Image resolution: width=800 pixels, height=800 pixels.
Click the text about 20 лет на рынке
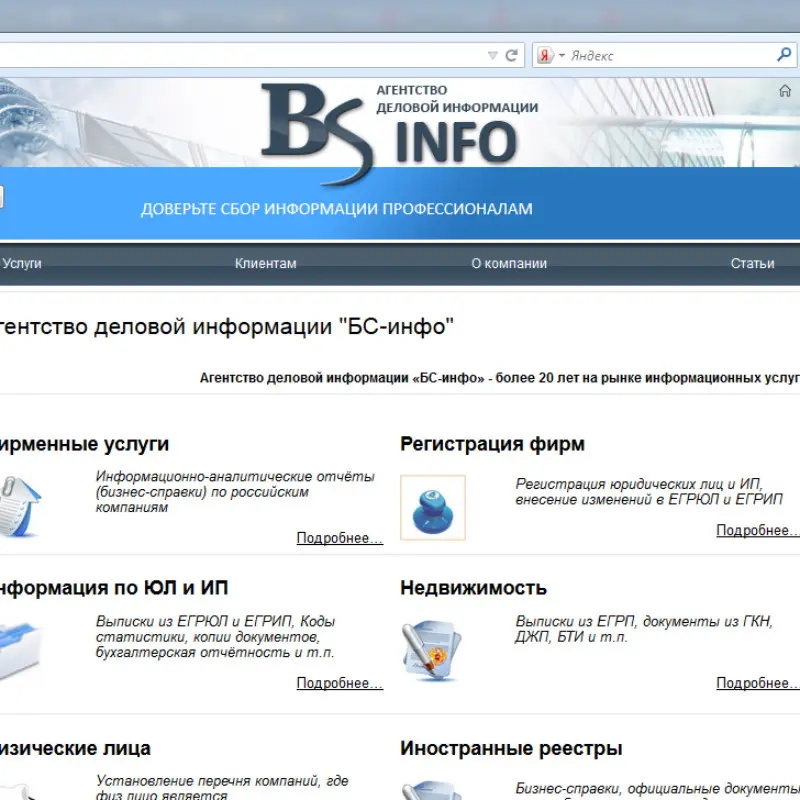coord(499,378)
